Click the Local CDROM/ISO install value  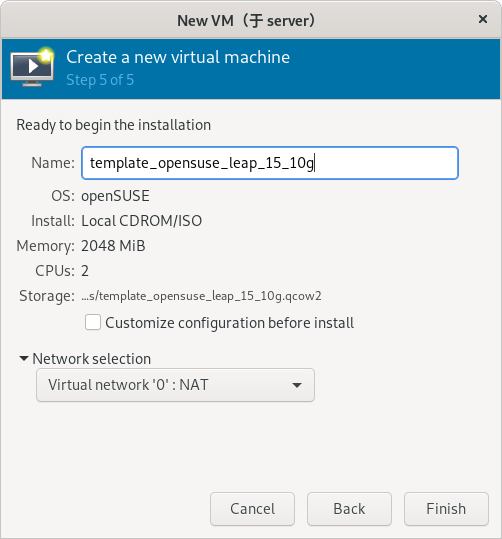coord(141,221)
